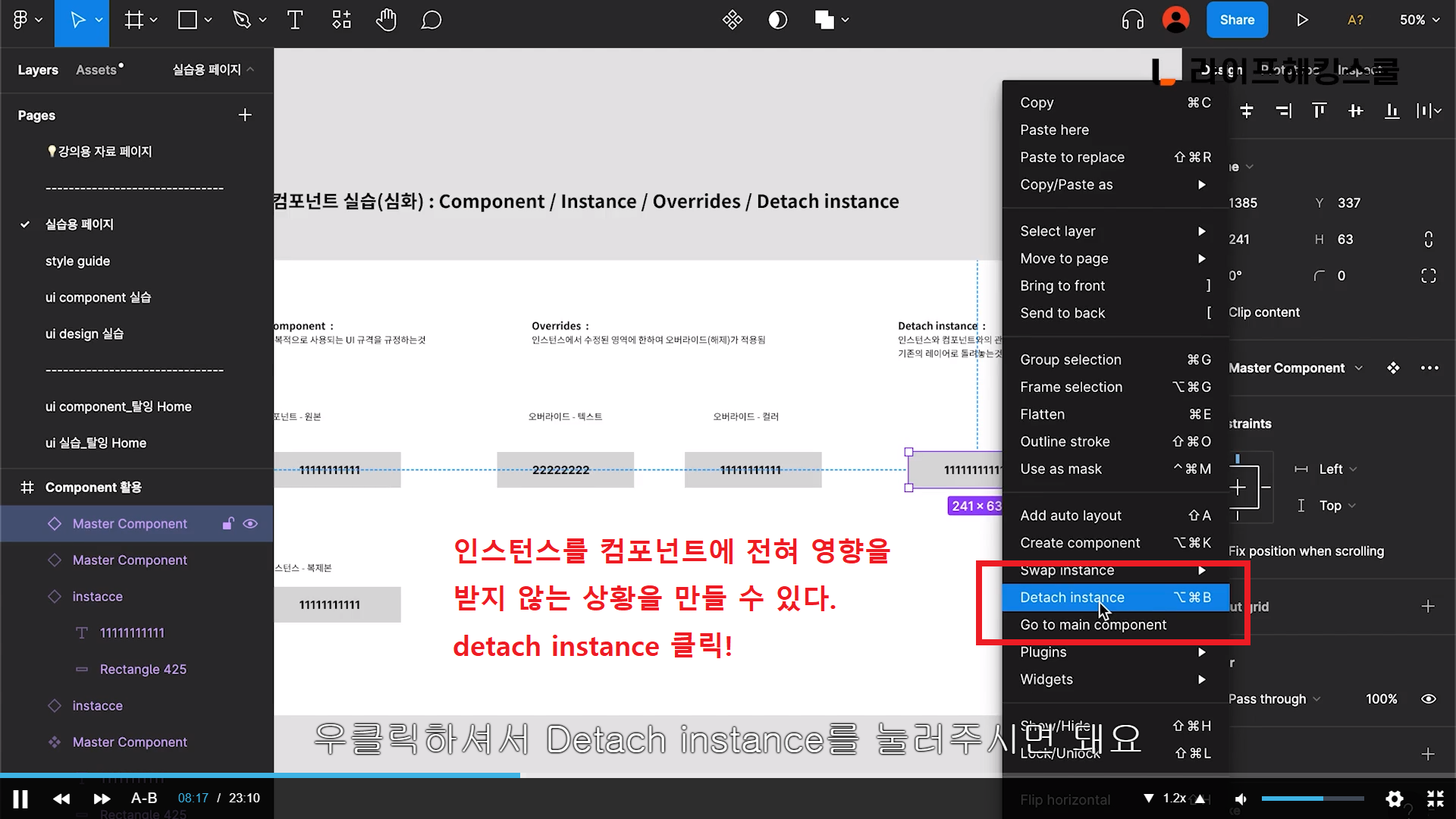The image size is (1456, 819).
Task: Toggle layer visibility eye next to 100%
Action: pos(1428,699)
